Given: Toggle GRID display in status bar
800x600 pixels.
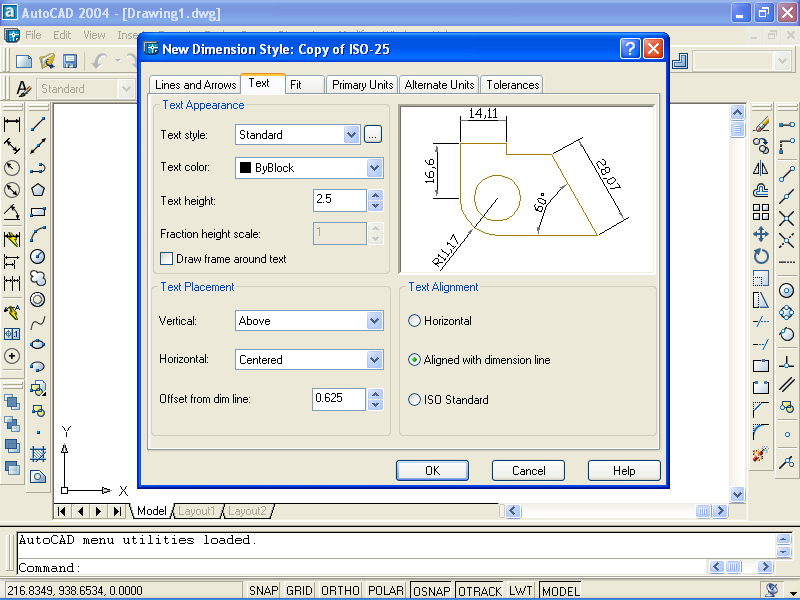Looking at the screenshot, I should [x=299, y=591].
